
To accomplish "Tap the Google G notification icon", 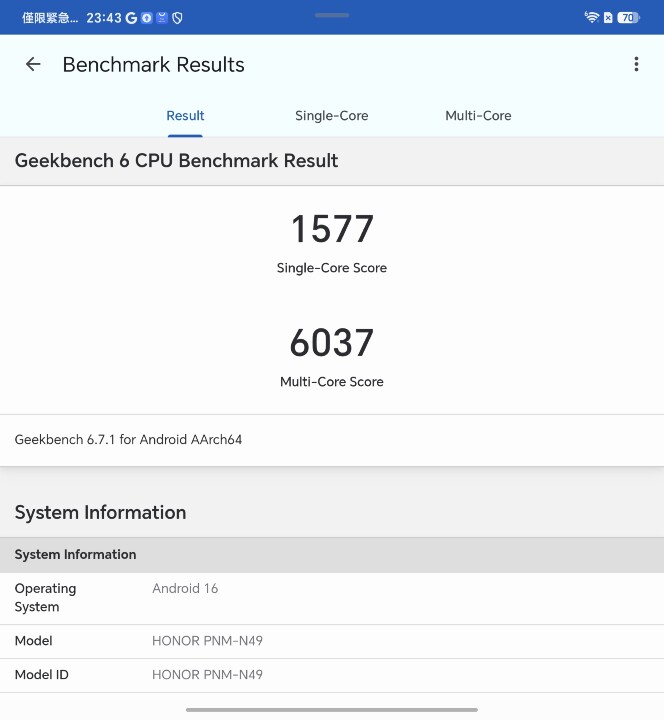I will pyautogui.click(x=131, y=18).
